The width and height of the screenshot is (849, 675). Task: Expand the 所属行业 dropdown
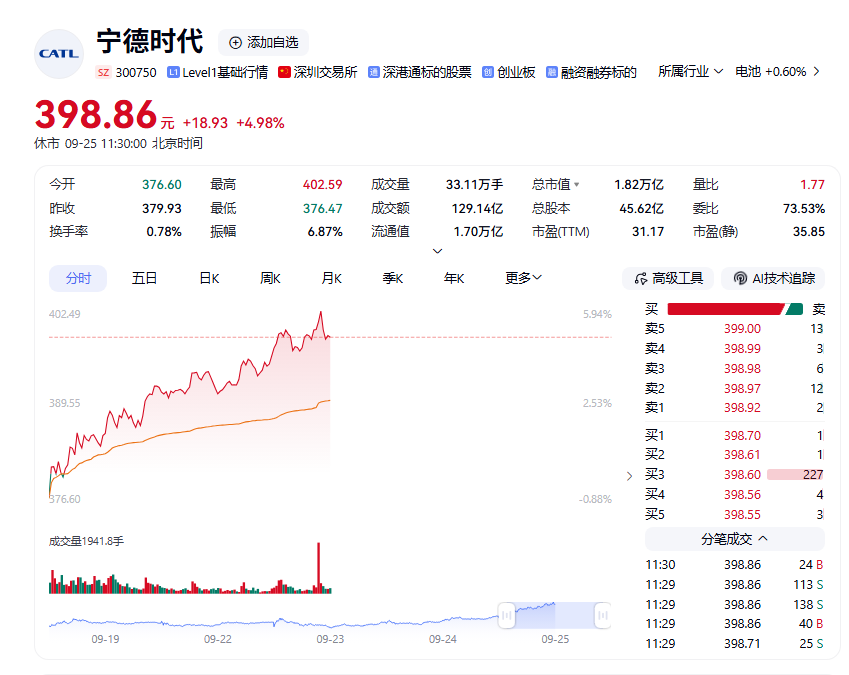(x=690, y=71)
